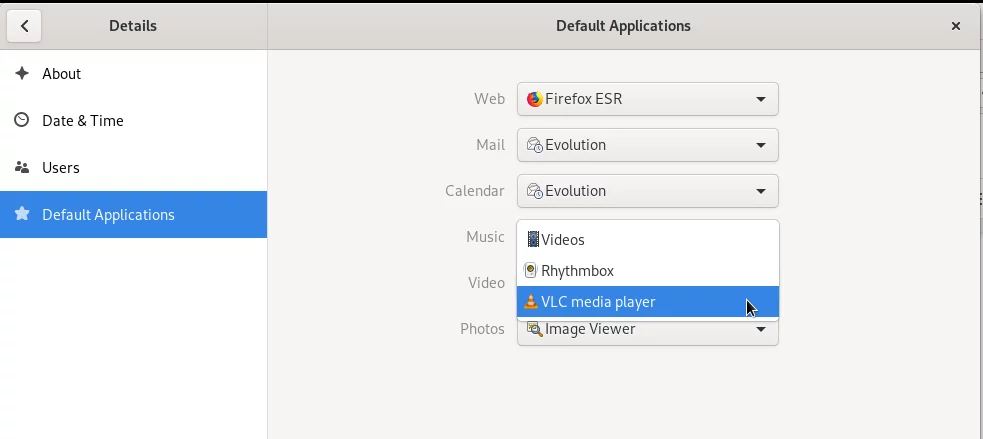Click the About sparkle icon
This screenshot has height=439, width=983.
tap(22, 73)
